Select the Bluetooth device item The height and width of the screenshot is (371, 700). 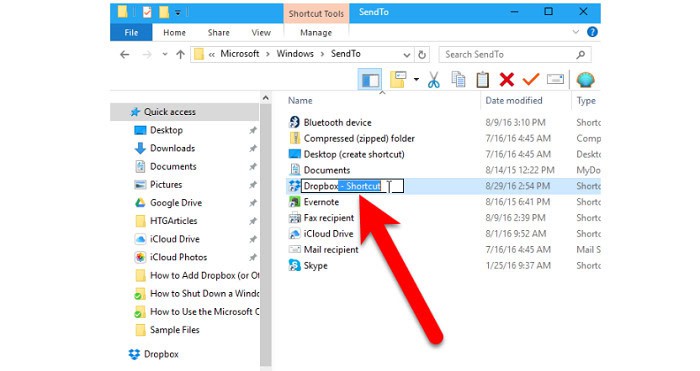pos(338,122)
